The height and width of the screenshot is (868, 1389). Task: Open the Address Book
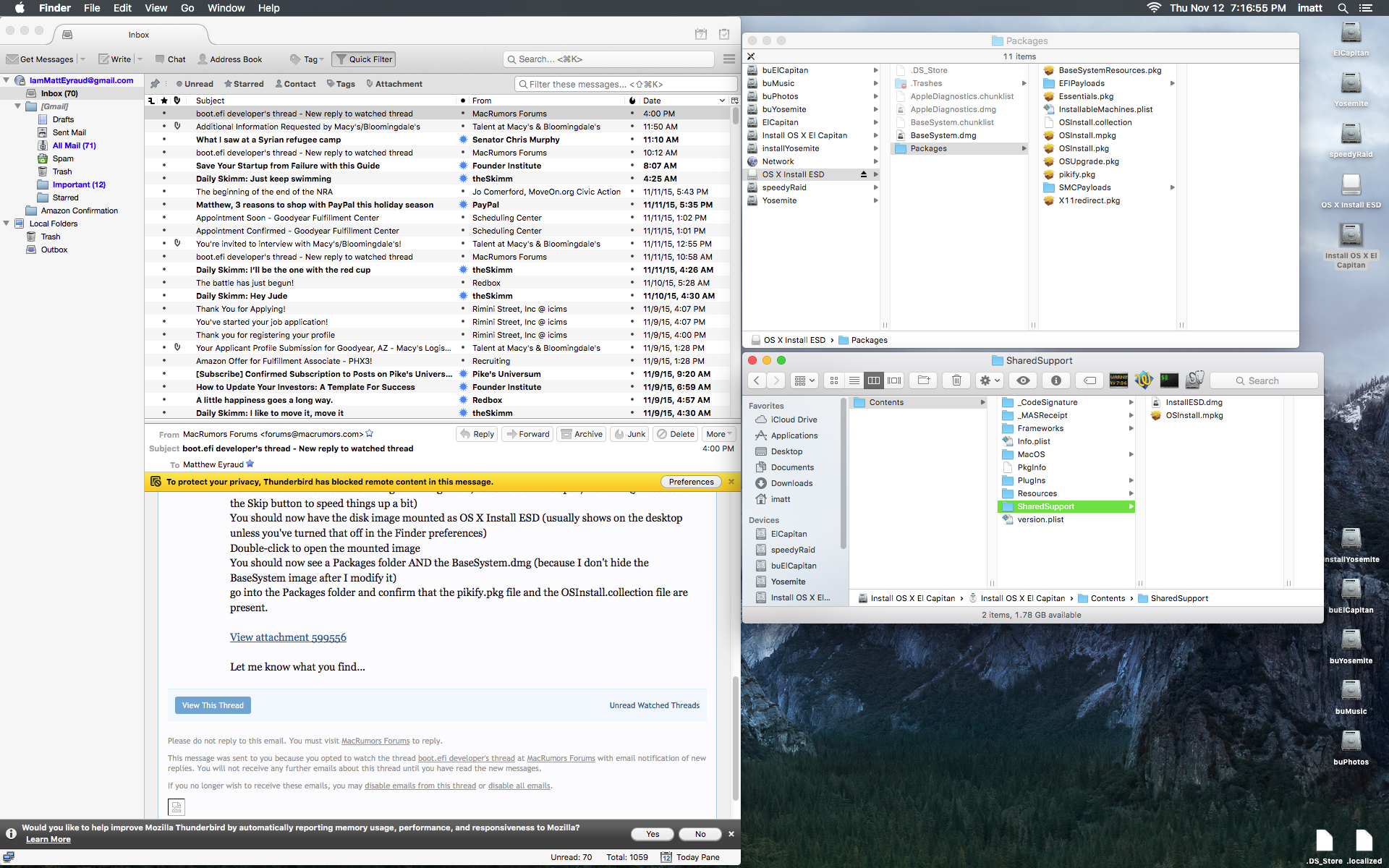click(x=230, y=59)
